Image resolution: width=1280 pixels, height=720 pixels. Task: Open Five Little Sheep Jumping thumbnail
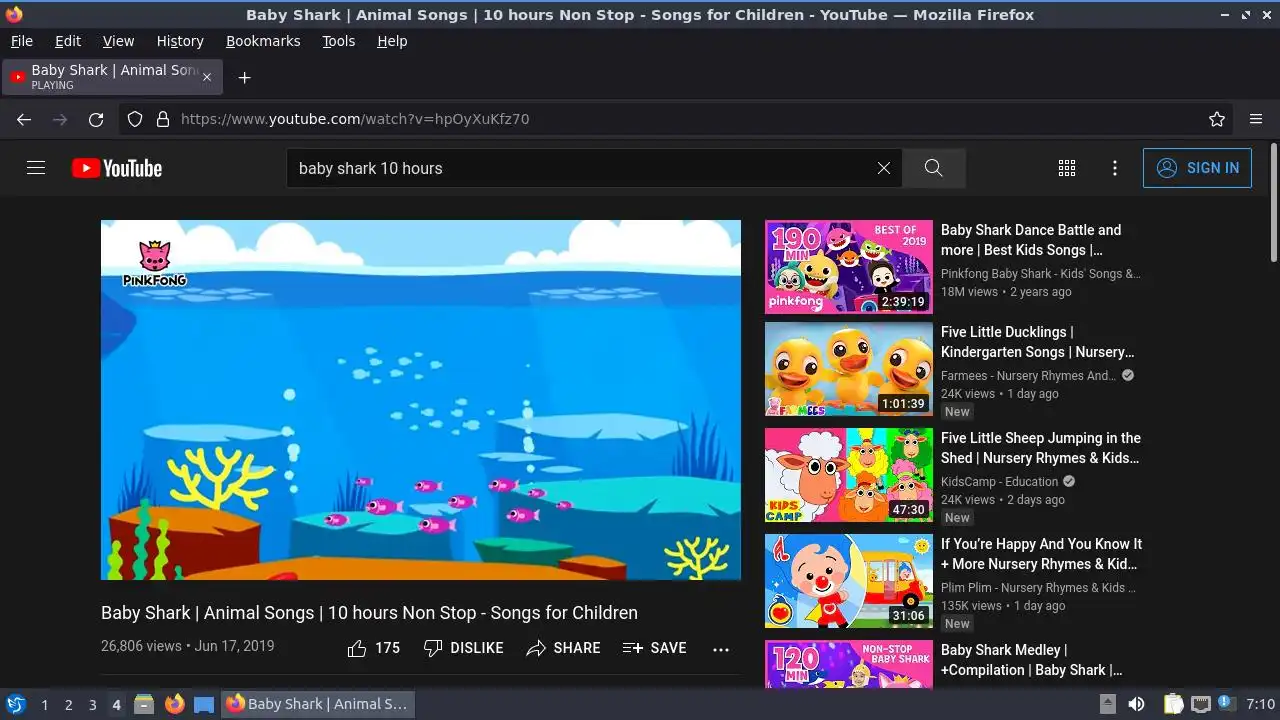click(849, 475)
